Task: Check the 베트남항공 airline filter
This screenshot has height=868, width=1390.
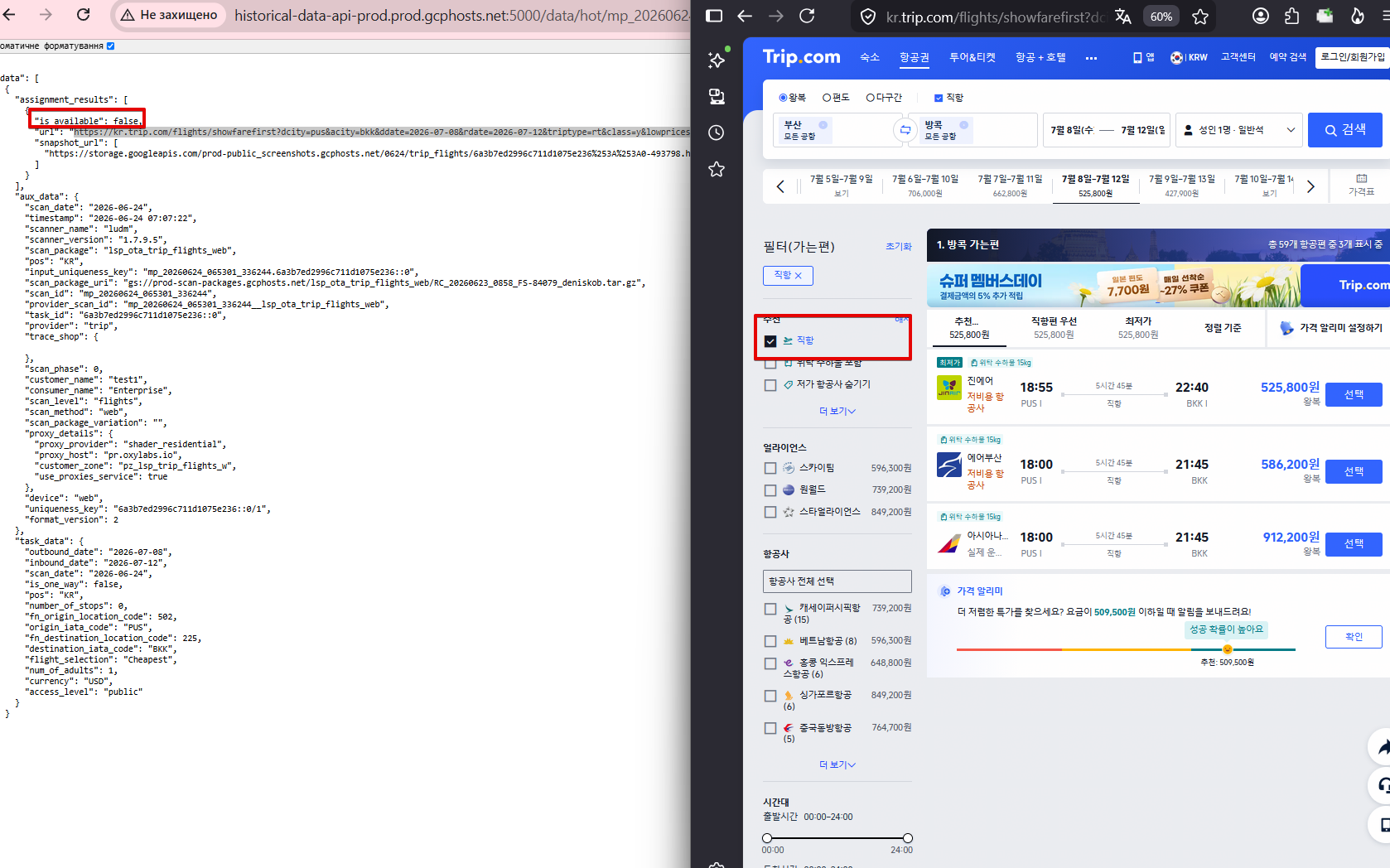Action: click(x=770, y=641)
